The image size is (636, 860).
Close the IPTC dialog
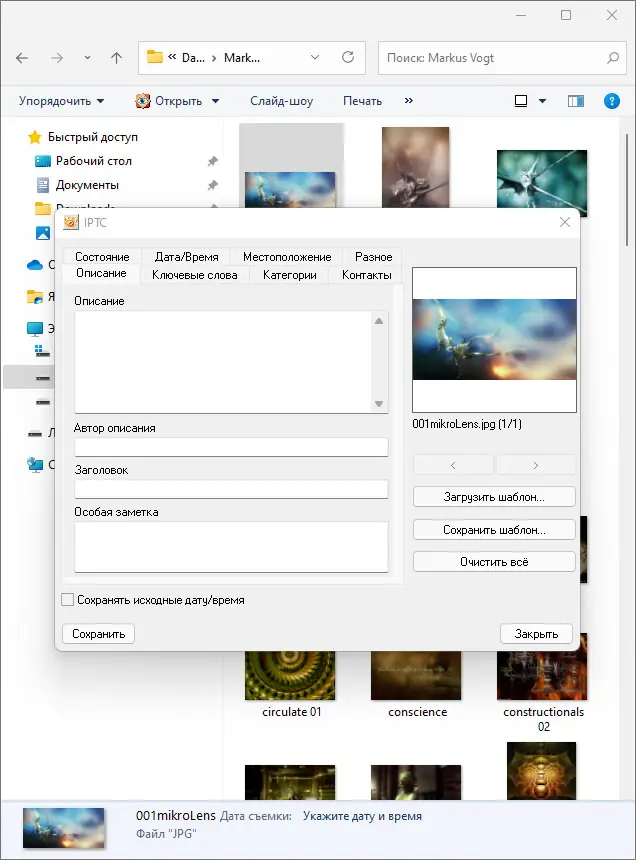pyautogui.click(x=565, y=222)
